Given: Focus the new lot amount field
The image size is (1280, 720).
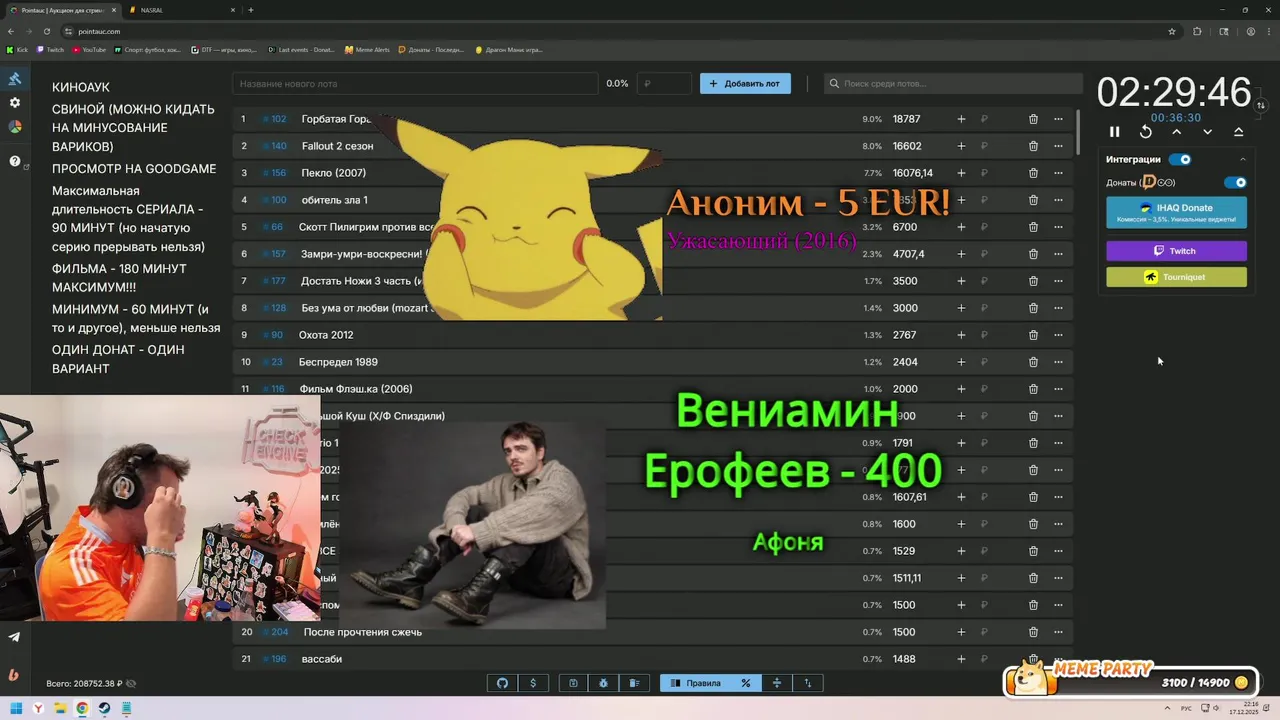Looking at the screenshot, I should pyautogui.click(x=665, y=84).
